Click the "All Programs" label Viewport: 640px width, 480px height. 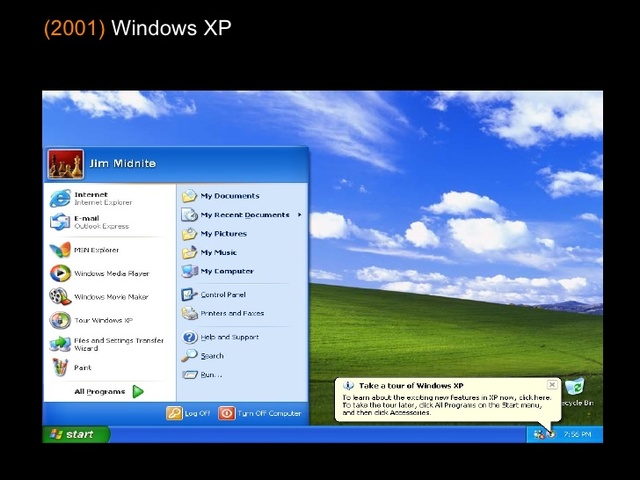(x=100, y=392)
